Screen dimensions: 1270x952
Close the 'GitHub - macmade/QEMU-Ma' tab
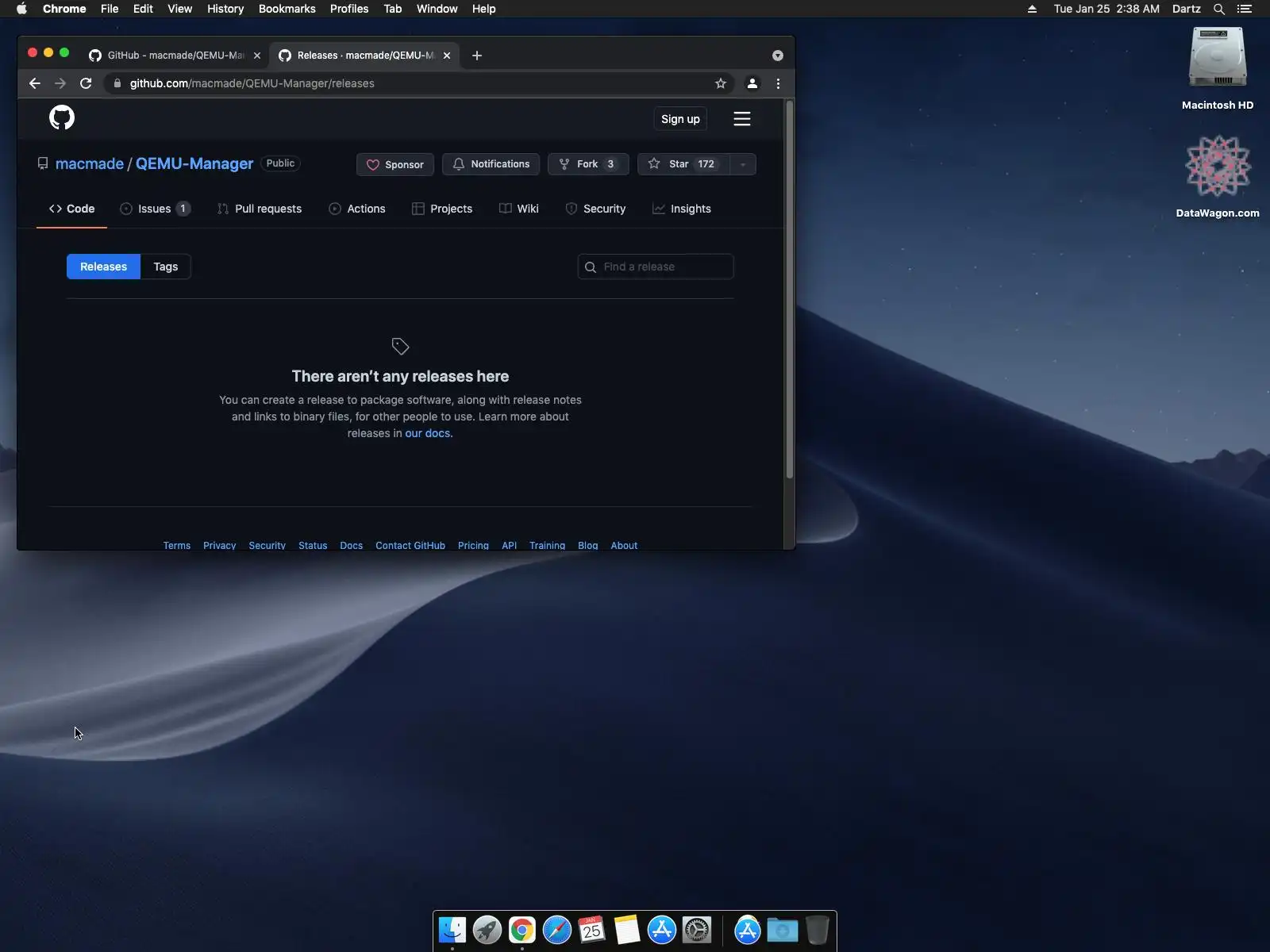(256, 56)
